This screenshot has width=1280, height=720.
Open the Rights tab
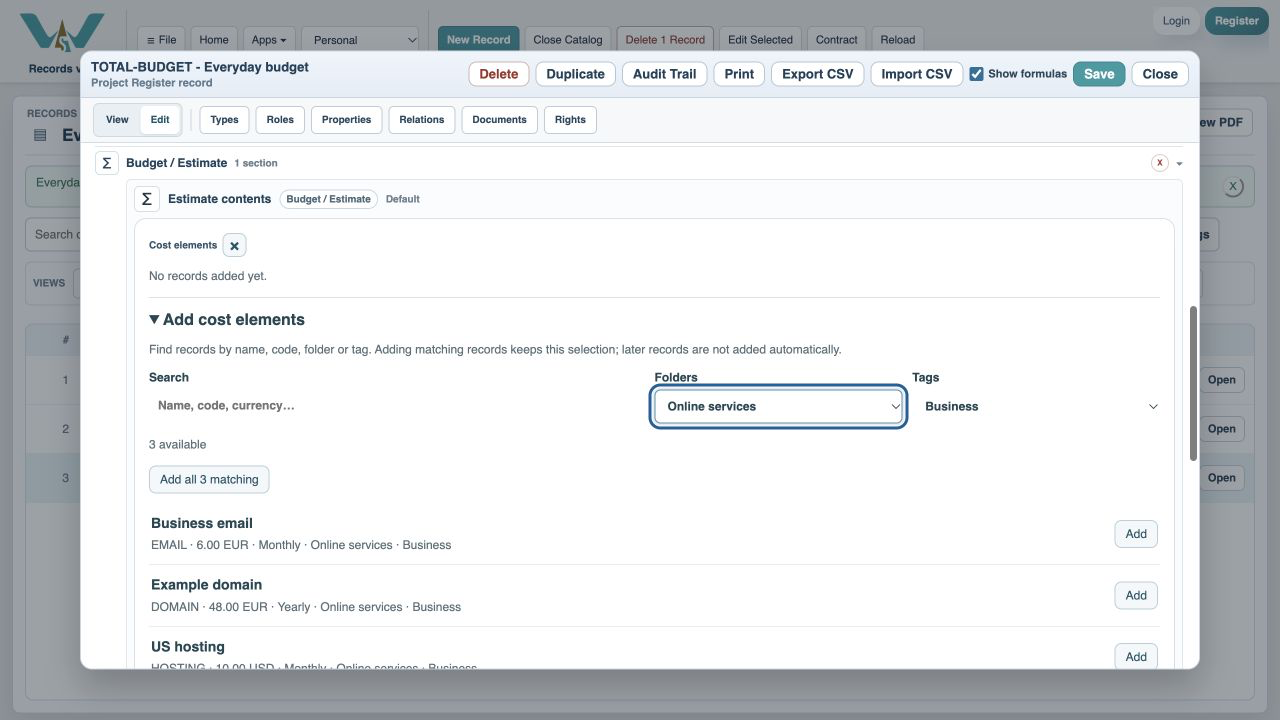tap(570, 120)
